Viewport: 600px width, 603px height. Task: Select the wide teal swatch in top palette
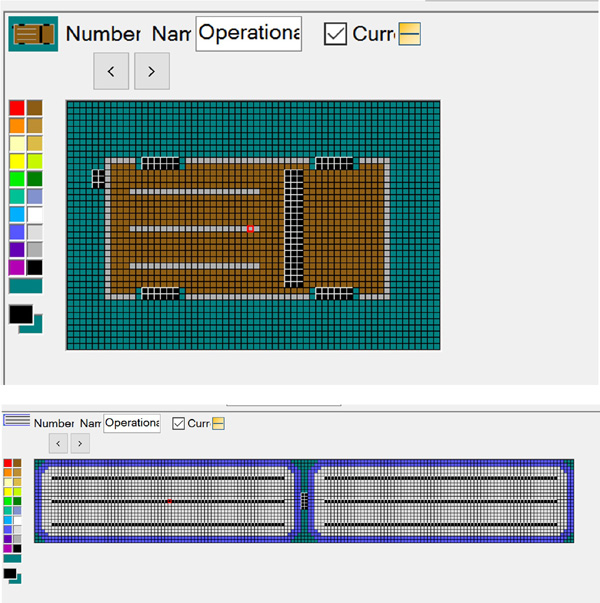point(26,286)
